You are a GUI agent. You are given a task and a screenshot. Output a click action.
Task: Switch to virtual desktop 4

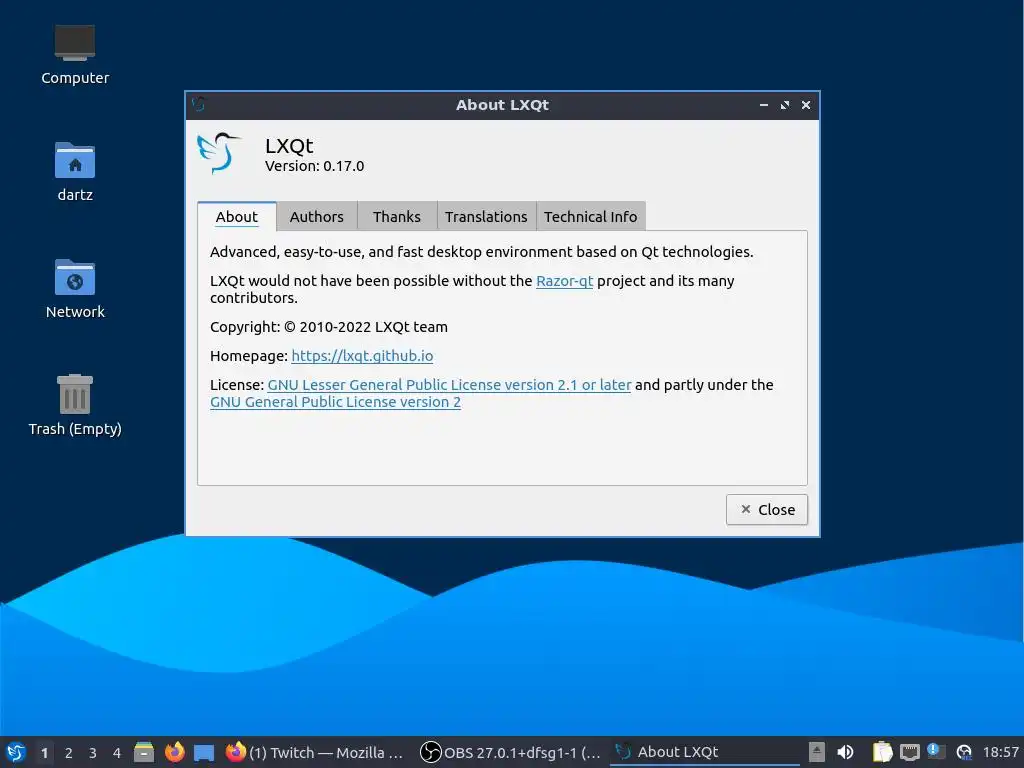117,753
